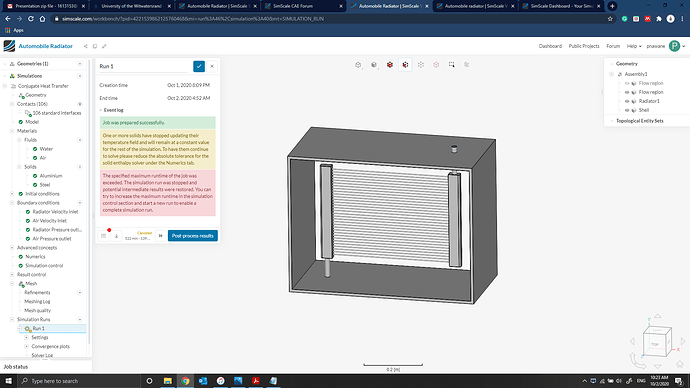Viewport: 690px width, 388px height.
Task: Click the Windows Start button
Action: 8,381
